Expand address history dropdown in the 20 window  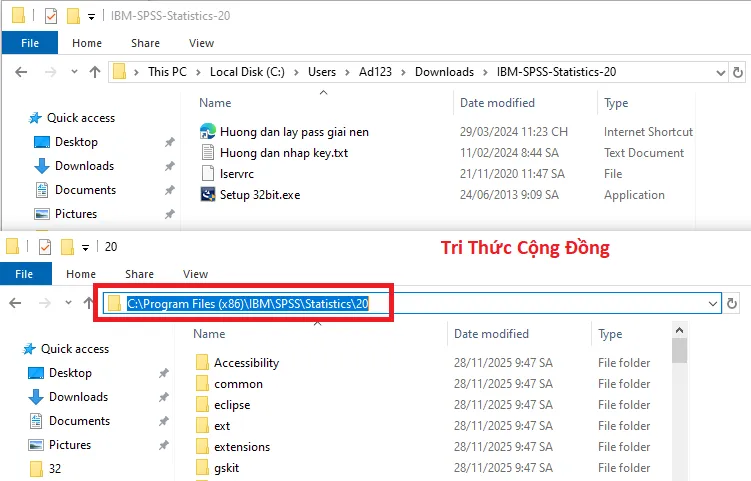tap(713, 304)
